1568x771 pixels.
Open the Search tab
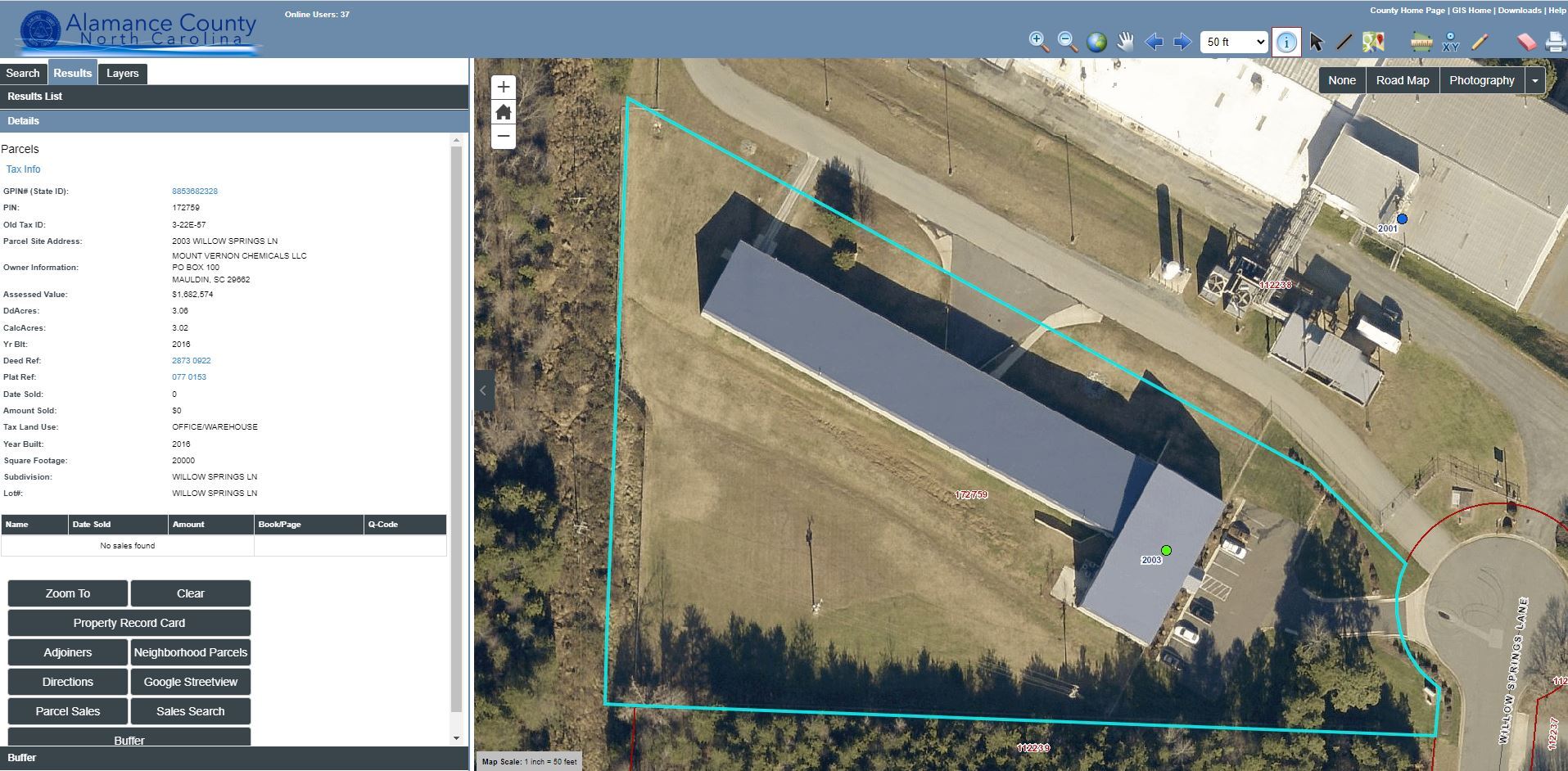point(23,73)
